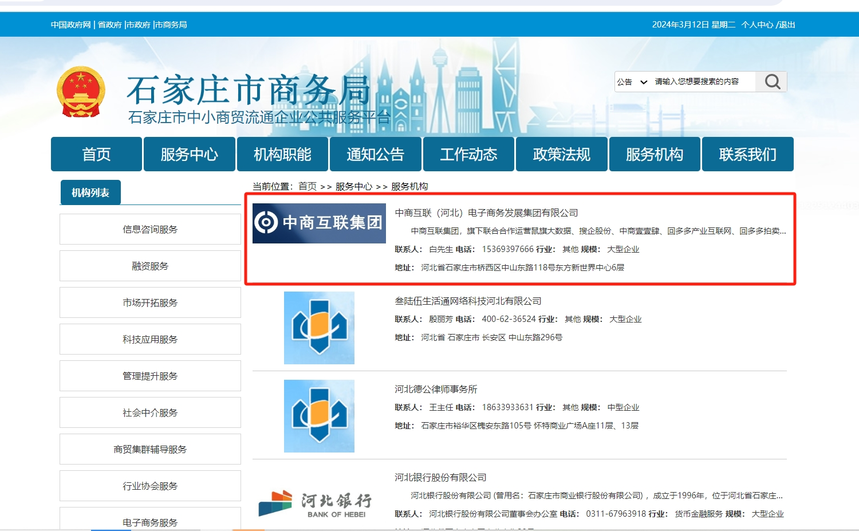Open the 通知公告 navigation tab
This screenshot has height=531, width=859.
pyautogui.click(x=375, y=154)
